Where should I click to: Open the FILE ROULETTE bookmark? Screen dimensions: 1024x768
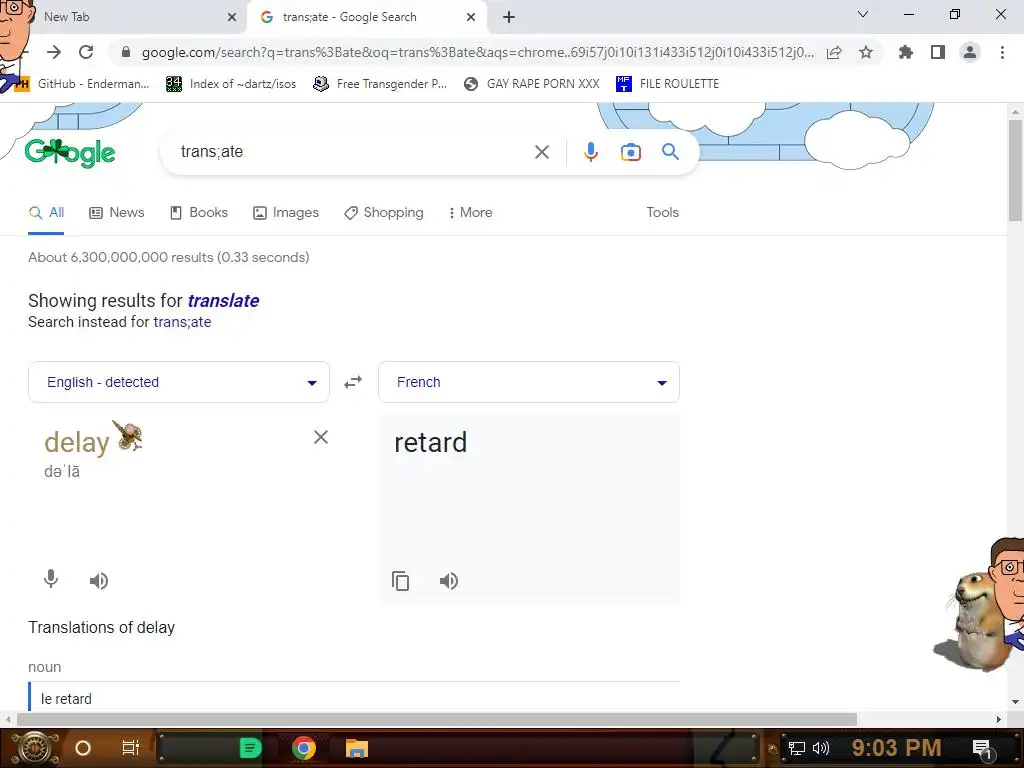point(667,84)
